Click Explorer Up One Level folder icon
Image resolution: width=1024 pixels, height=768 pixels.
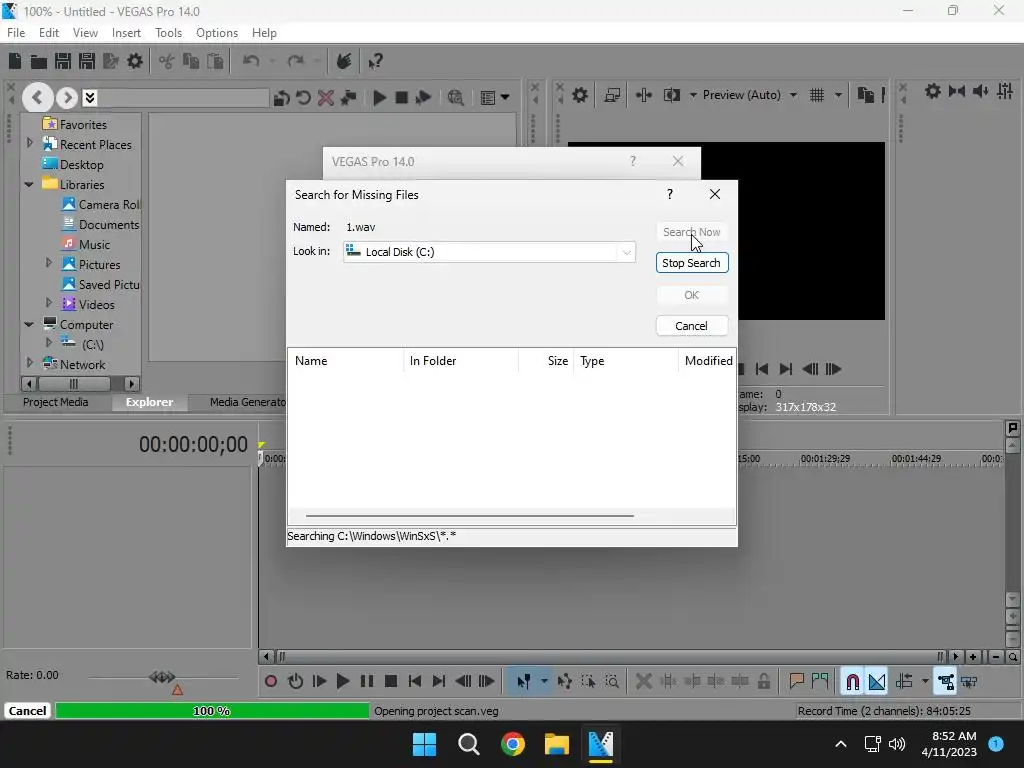281,98
